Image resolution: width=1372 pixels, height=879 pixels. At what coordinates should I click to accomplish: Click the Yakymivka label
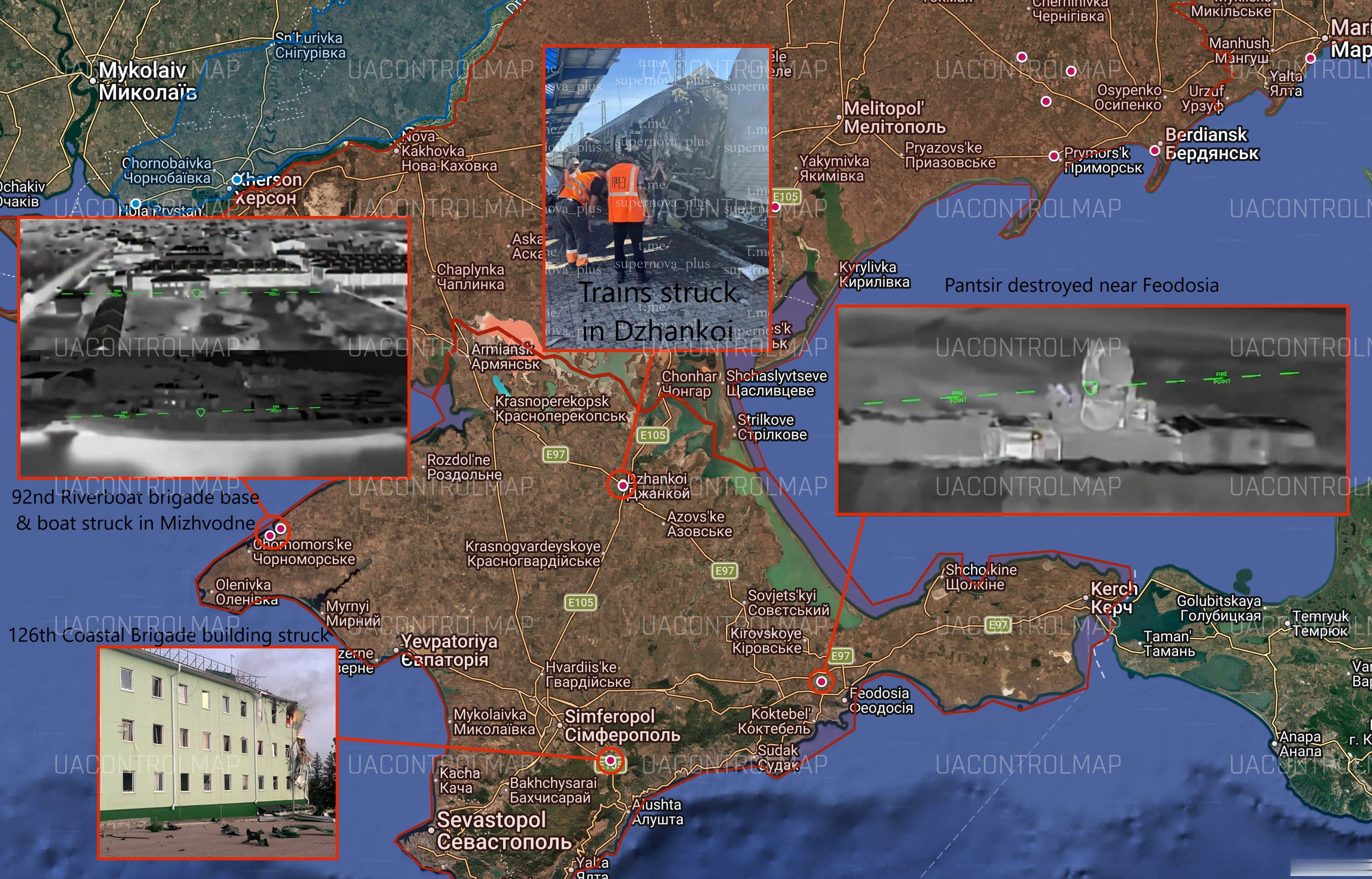[x=834, y=168]
